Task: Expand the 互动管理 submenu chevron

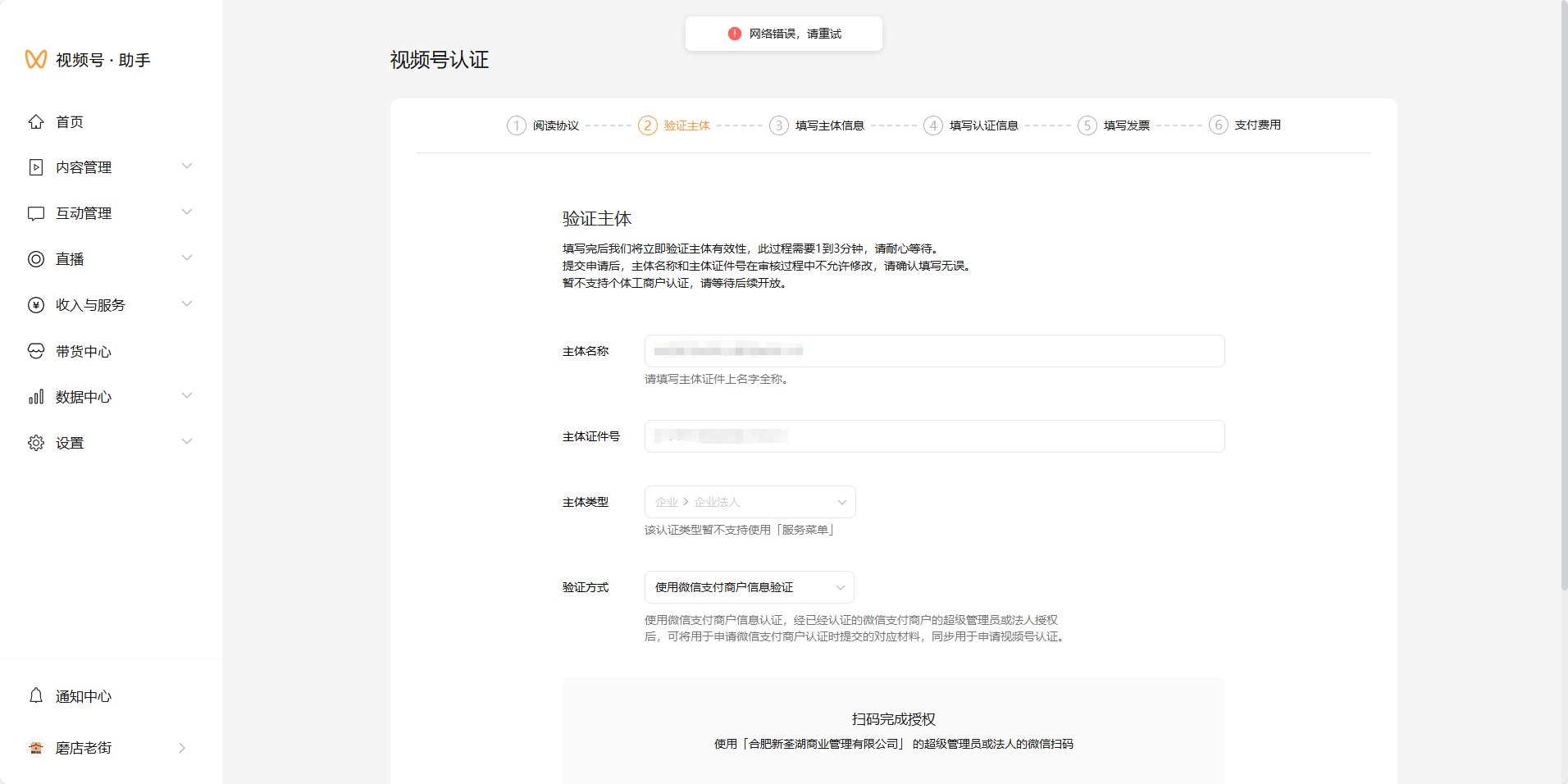Action: click(187, 212)
